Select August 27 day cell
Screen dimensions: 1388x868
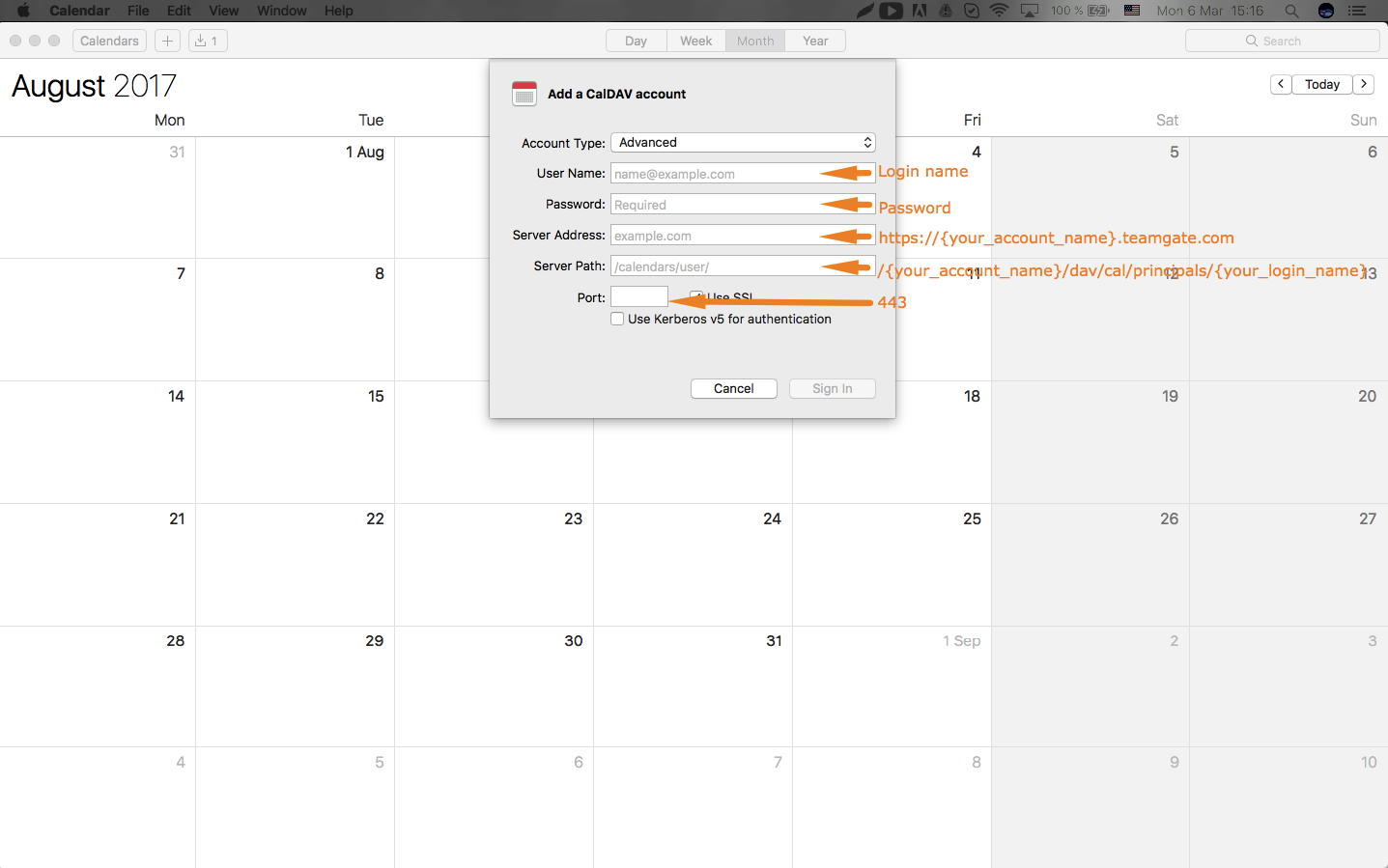coord(1289,564)
